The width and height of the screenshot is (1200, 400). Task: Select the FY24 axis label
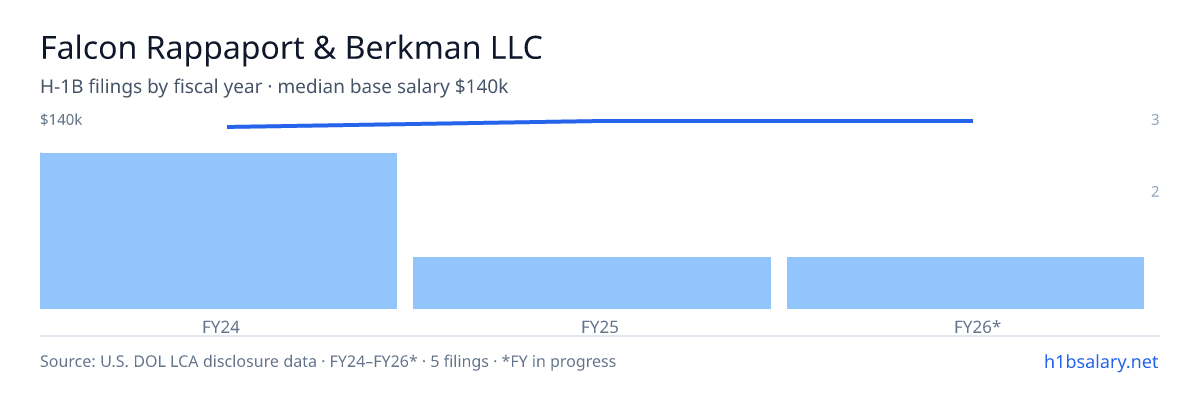[219, 326]
